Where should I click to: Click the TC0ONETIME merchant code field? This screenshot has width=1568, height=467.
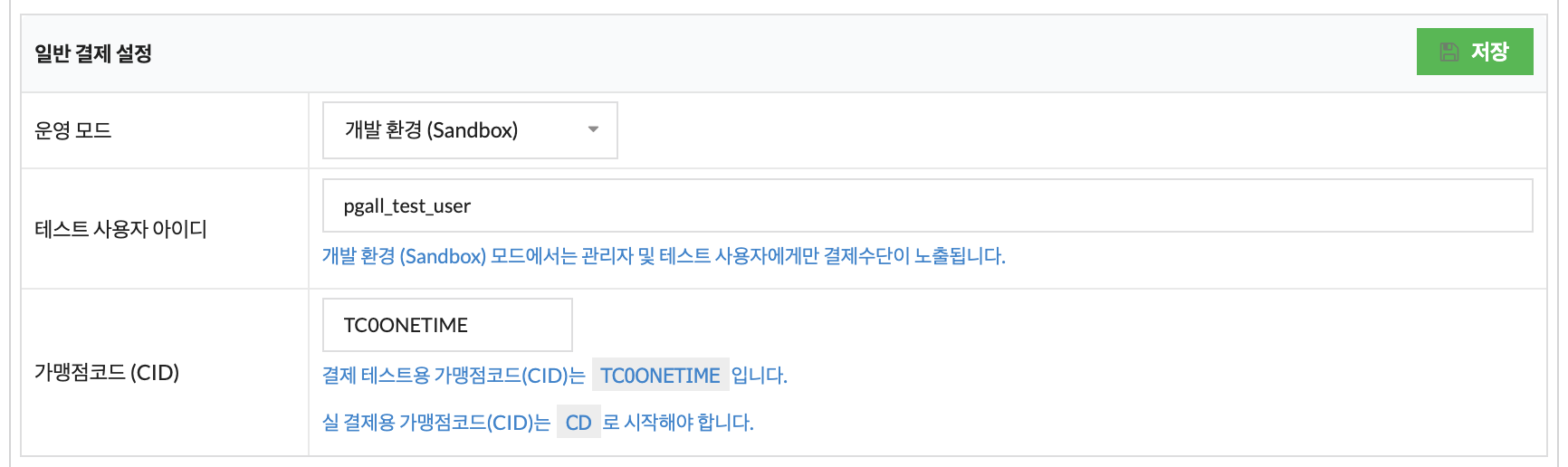[447, 325]
